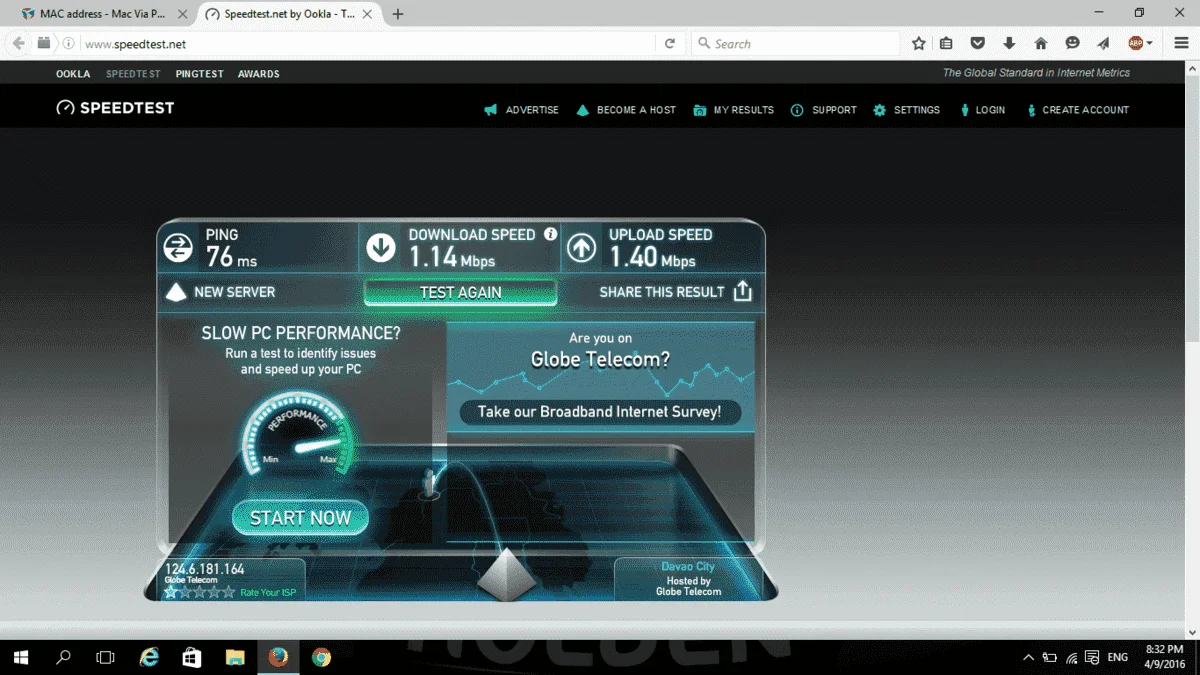The height and width of the screenshot is (675, 1200).
Task: Select AWARDS top nav item
Action: click(259, 74)
